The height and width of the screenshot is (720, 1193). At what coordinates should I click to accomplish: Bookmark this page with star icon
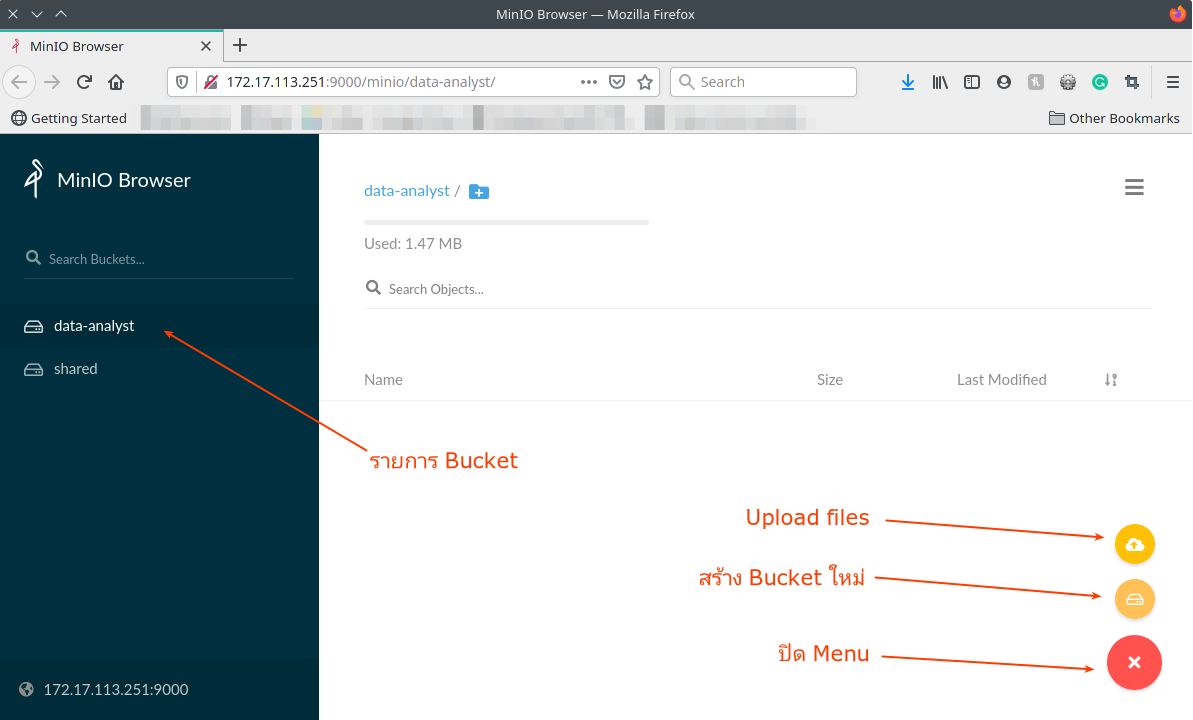click(645, 82)
